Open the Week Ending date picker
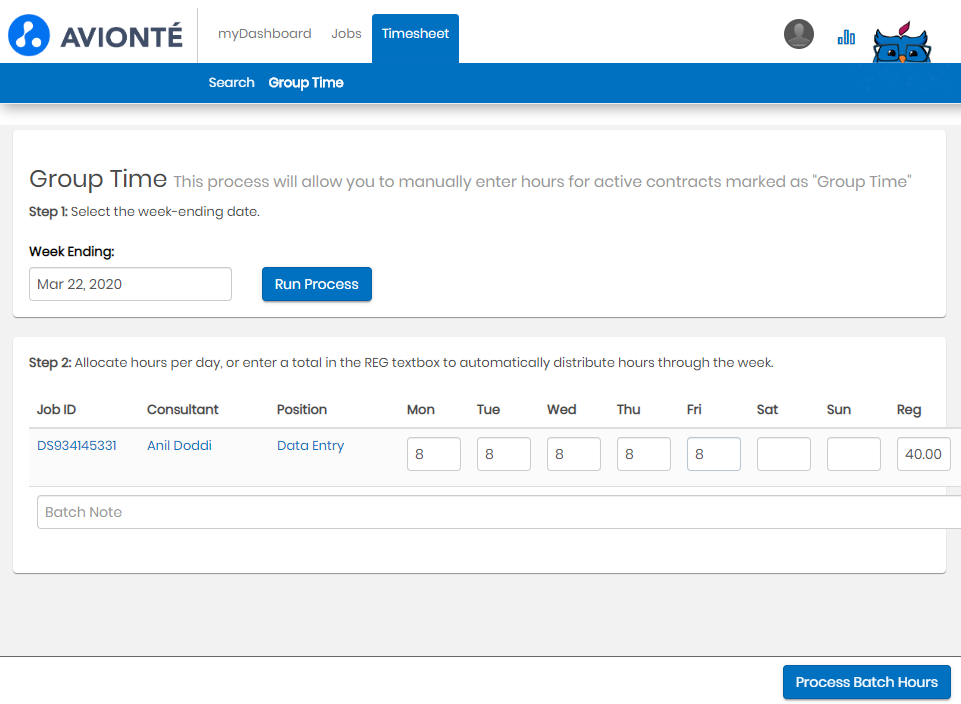This screenshot has width=961, height=704. 130,284
